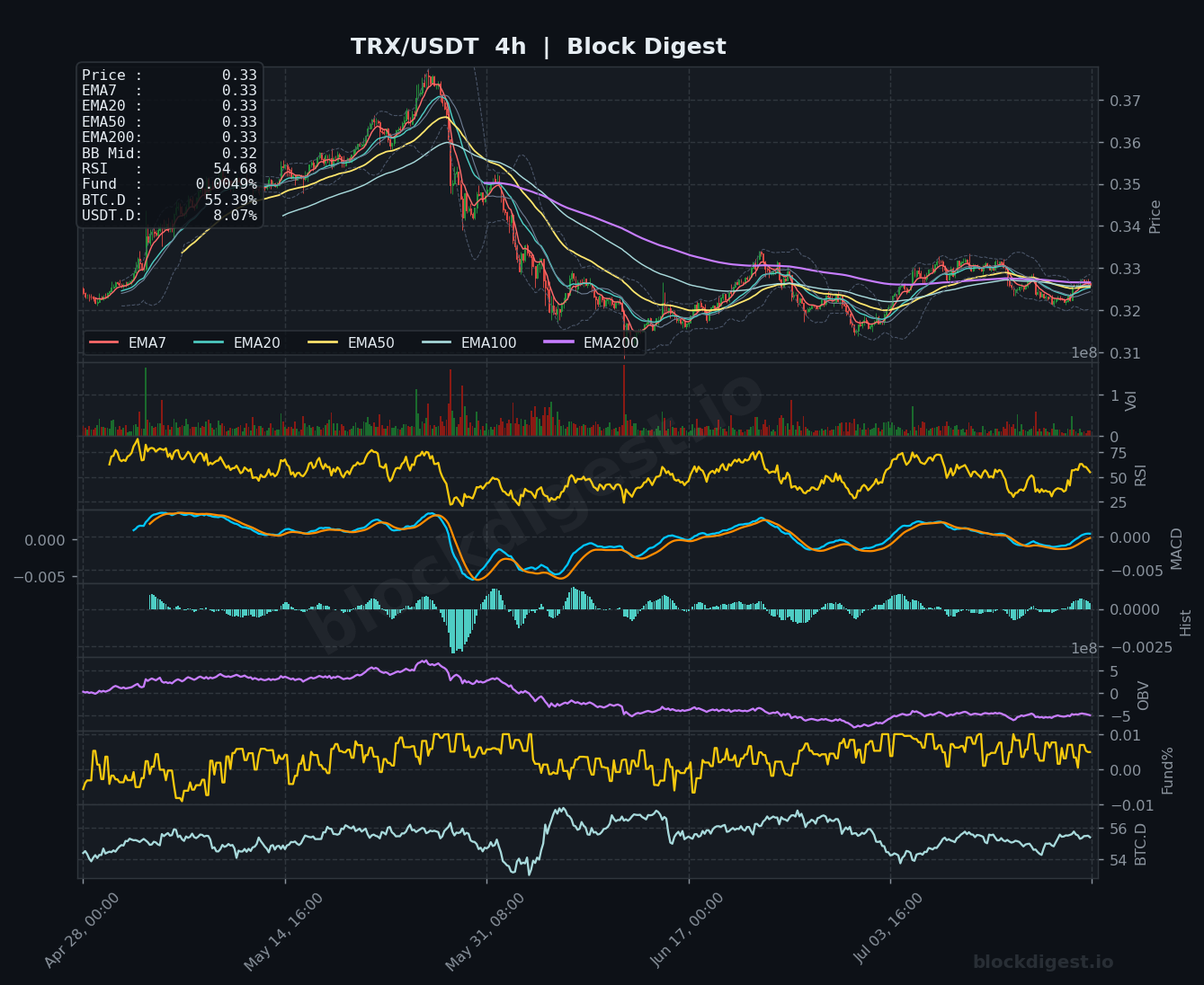Screen dimensions: 1204x985
Task: Click the EMA7 red line sample in legend
Action: (104, 342)
